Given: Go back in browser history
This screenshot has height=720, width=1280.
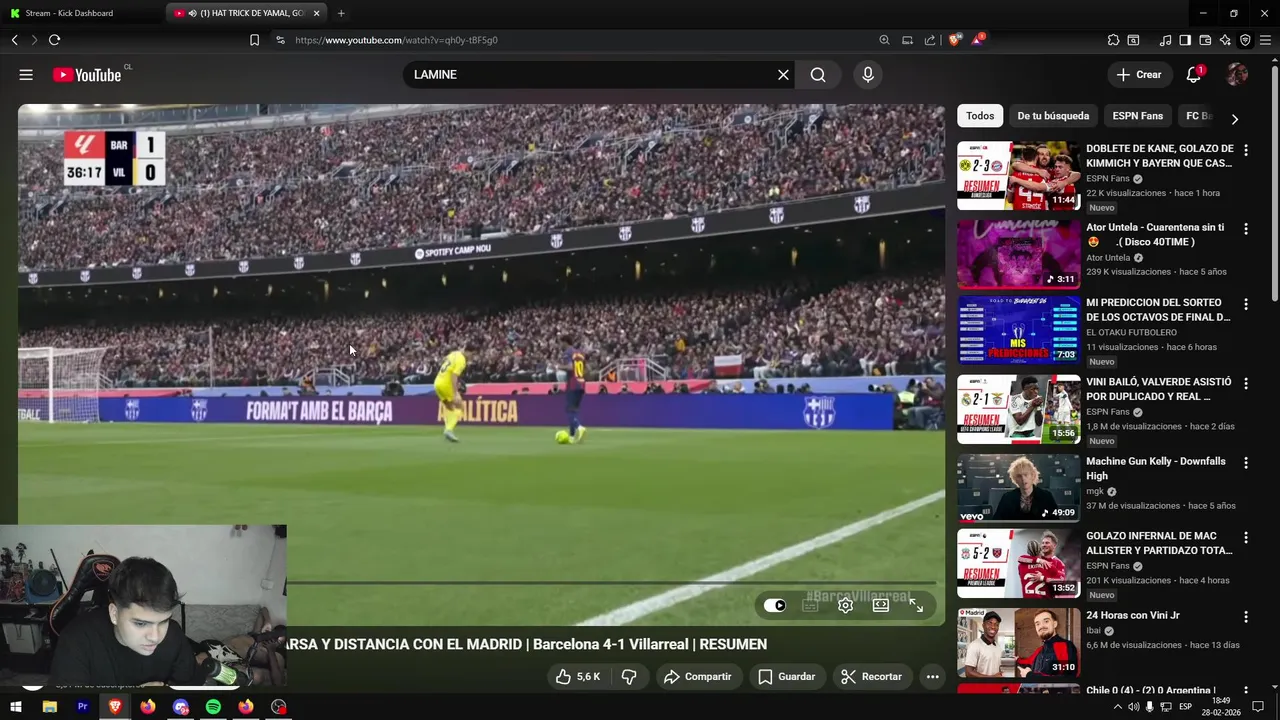Looking at the screenshot, I should tap(14, 40).
